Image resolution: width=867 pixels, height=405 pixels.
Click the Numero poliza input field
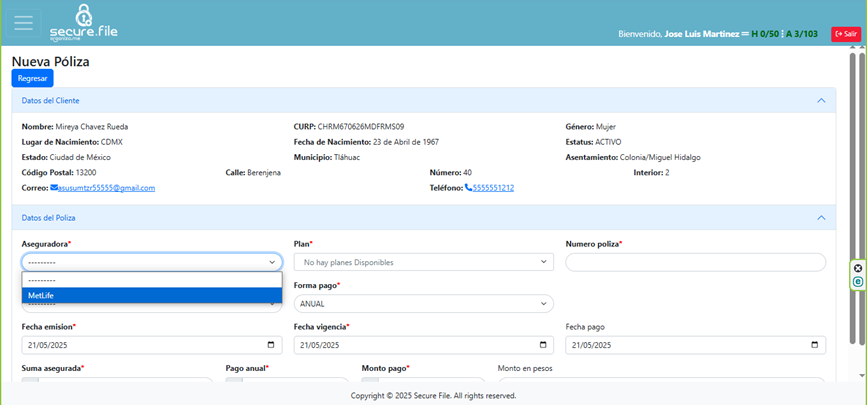(695, 262)
